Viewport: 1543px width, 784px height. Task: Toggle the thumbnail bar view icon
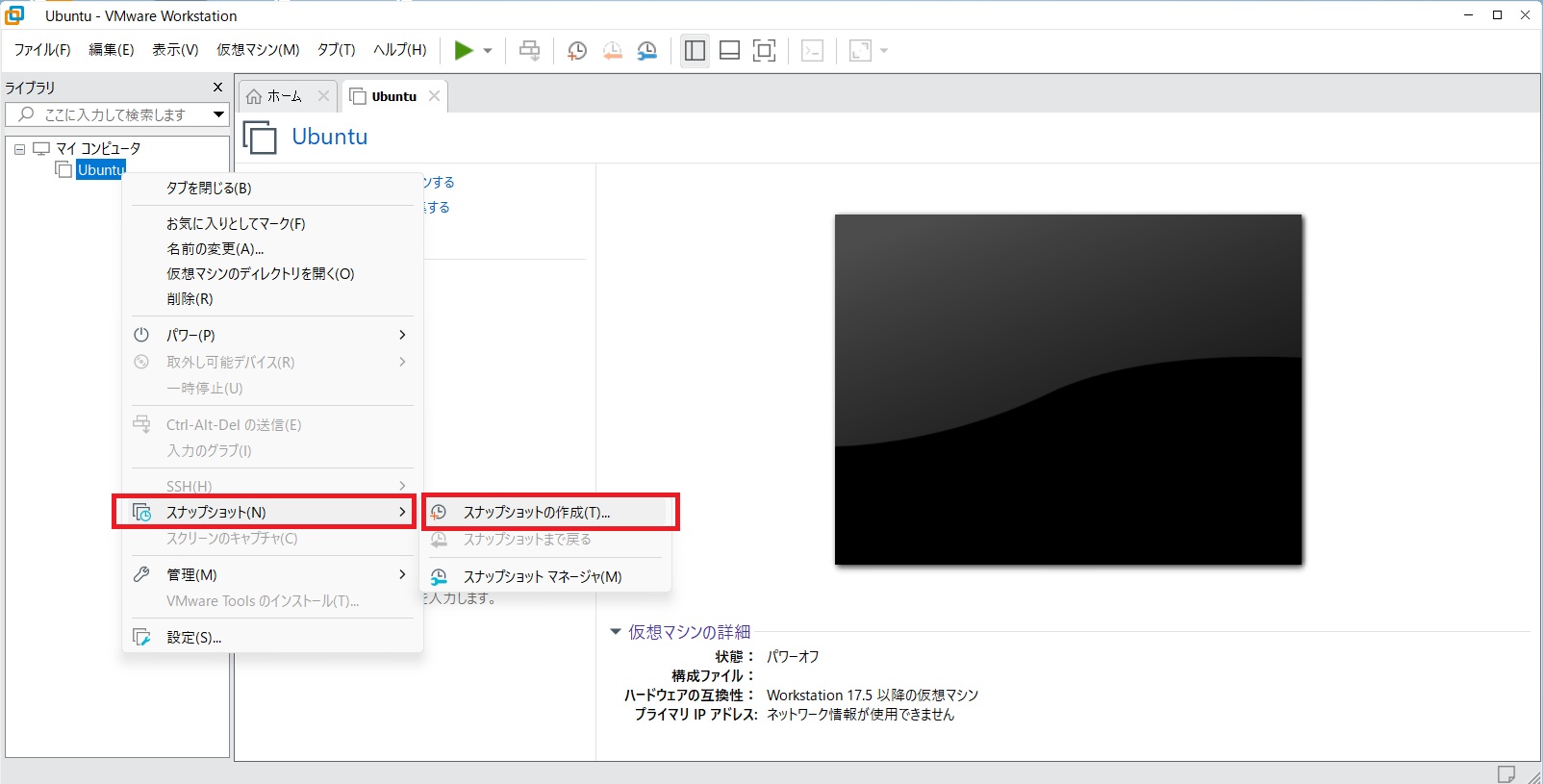(730, 51)
